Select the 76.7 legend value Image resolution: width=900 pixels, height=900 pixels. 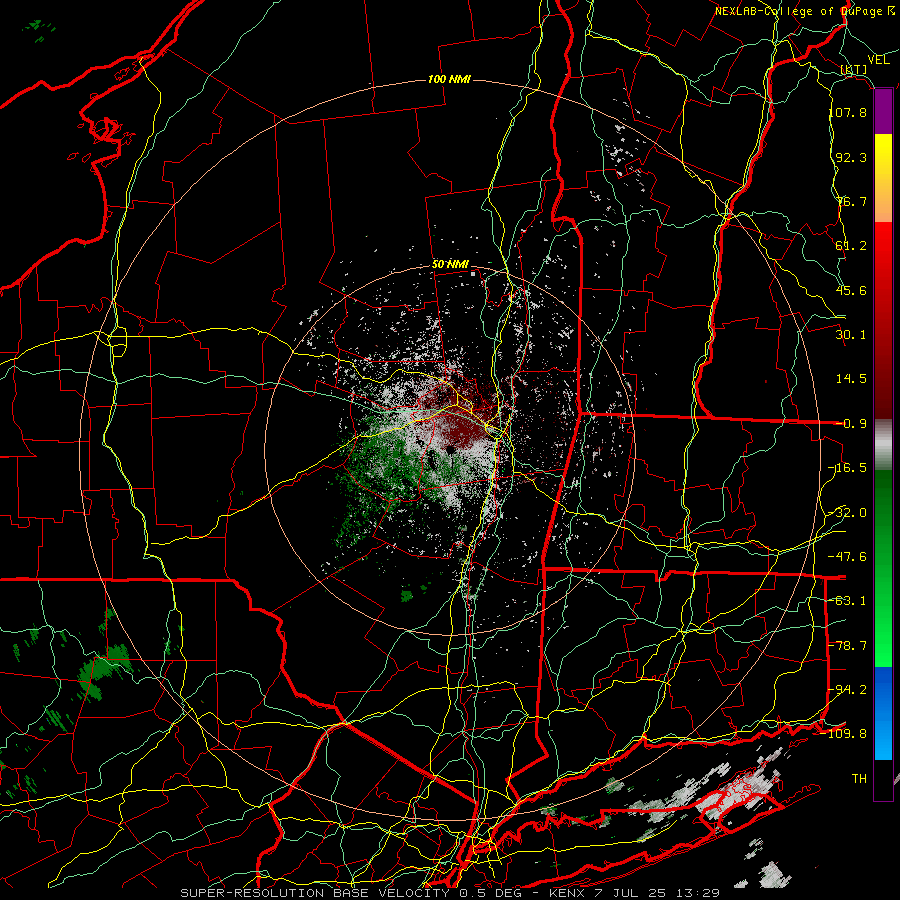(x=851, y=201)
